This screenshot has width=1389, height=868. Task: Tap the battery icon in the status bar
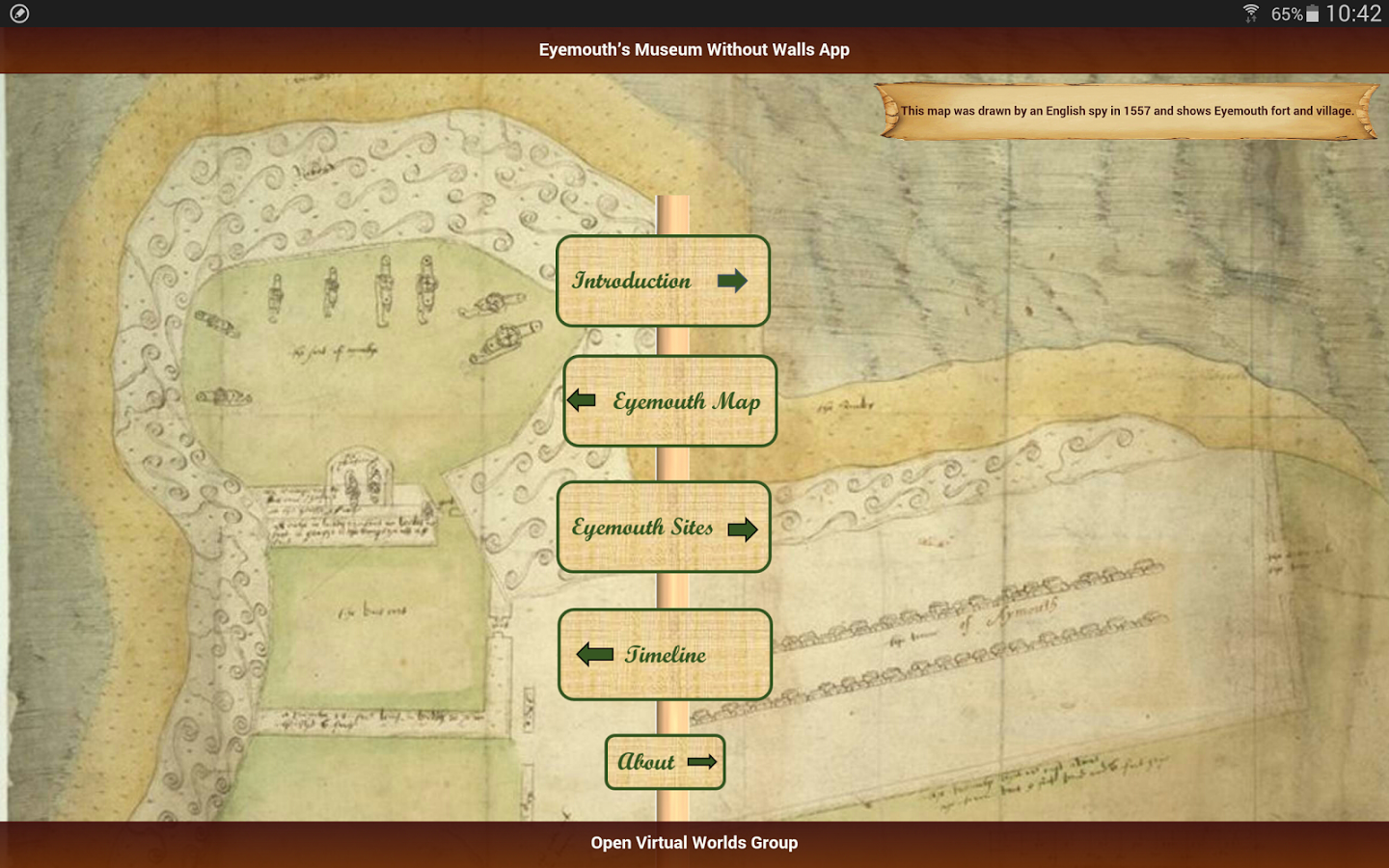(1313, 14)
